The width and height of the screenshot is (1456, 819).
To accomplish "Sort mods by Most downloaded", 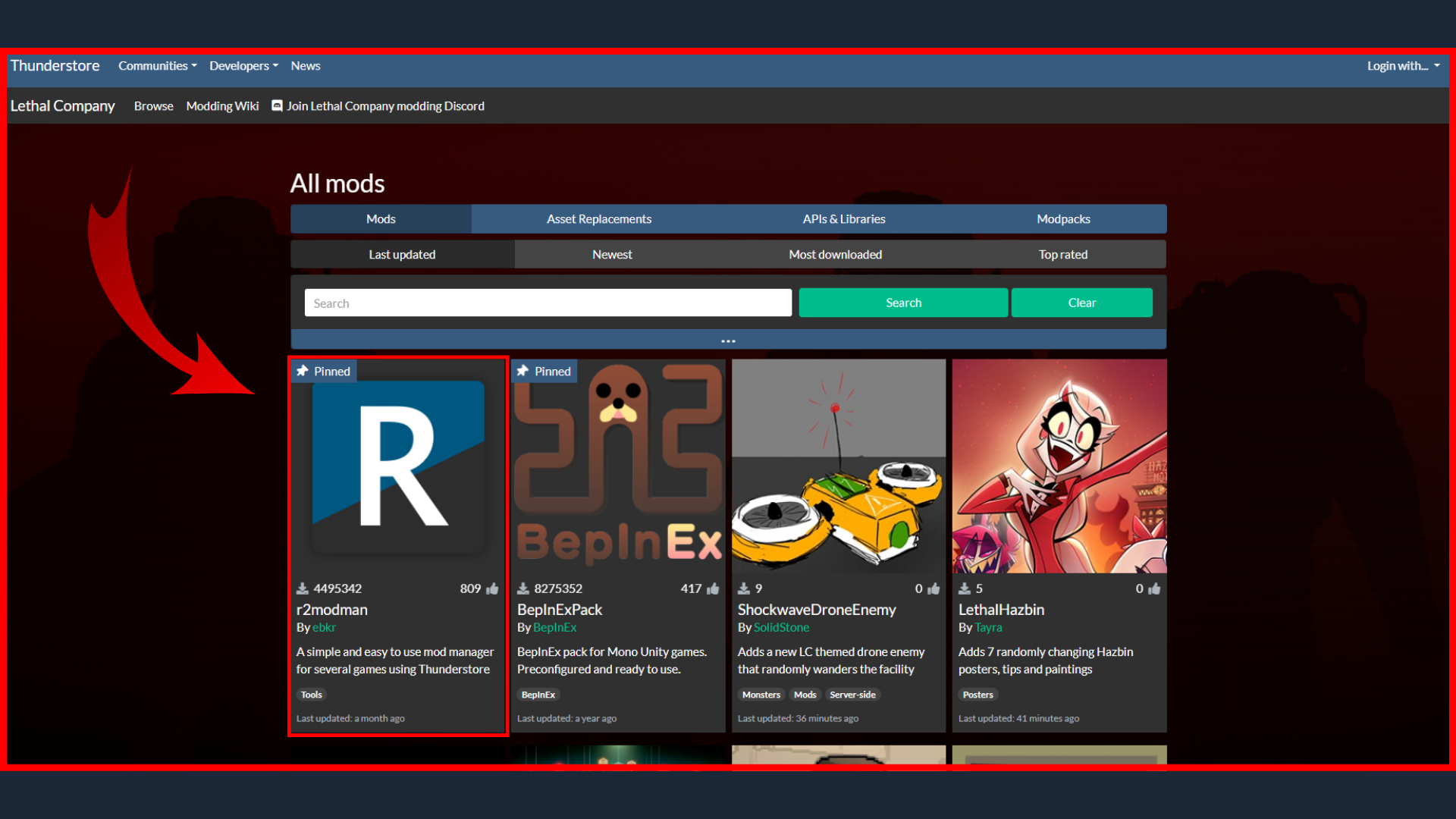I will 835,255.
